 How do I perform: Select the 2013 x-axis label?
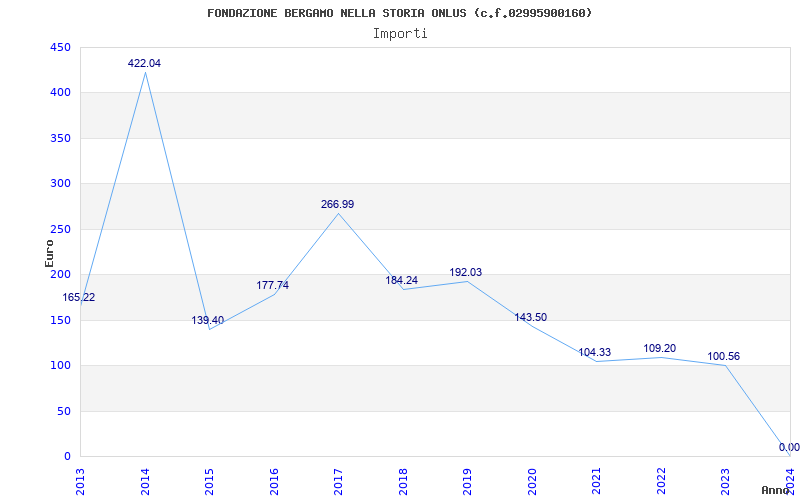[x=81, y=481]
